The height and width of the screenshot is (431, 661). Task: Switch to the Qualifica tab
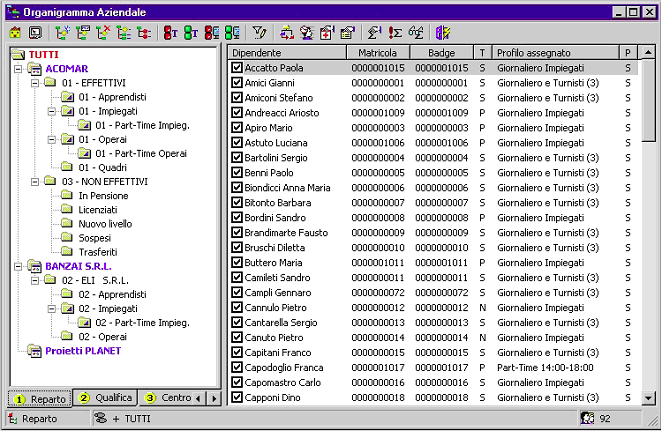(106, 397)
